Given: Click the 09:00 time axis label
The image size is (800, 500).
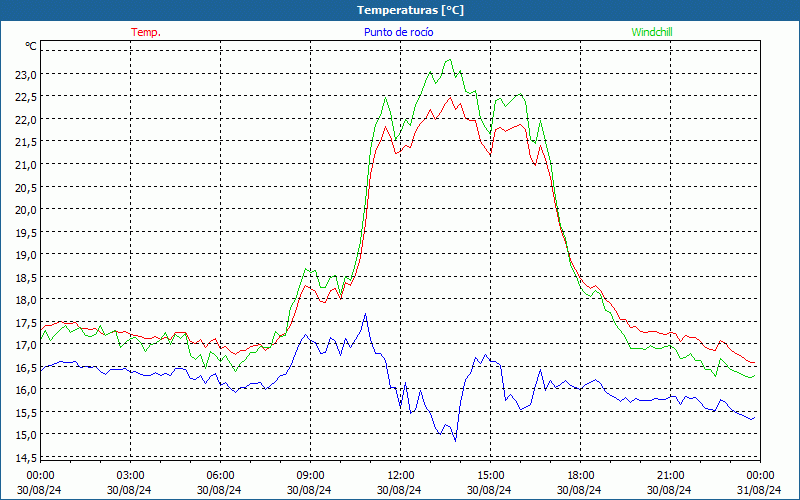Looking at the screenshot, I should [x=310, y=475].
